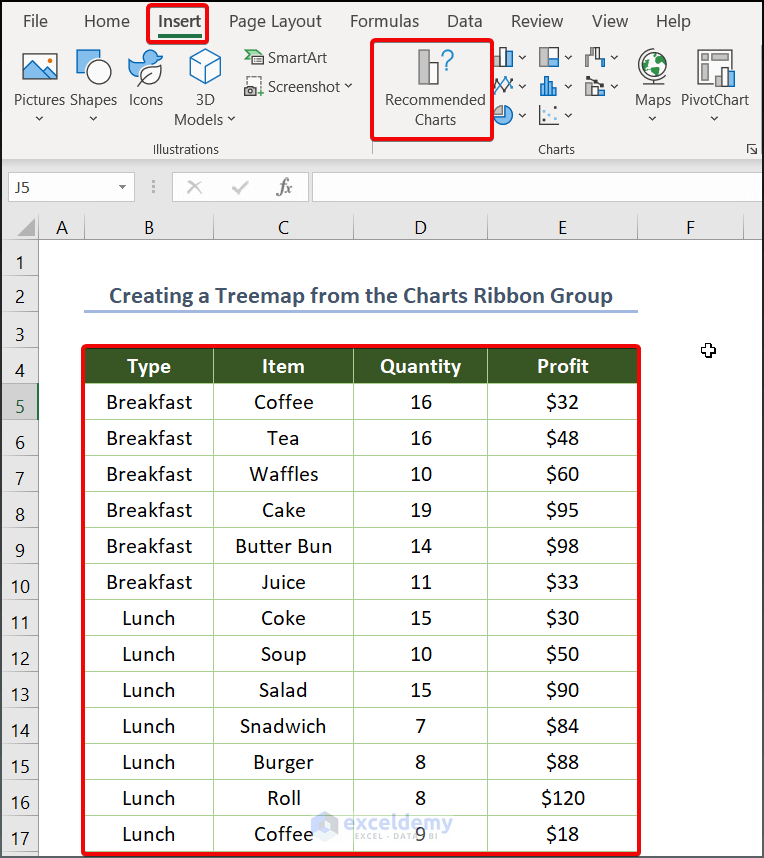Click the Profit header cell
Screen dimensions: 764x858
(x=563, y=366)
